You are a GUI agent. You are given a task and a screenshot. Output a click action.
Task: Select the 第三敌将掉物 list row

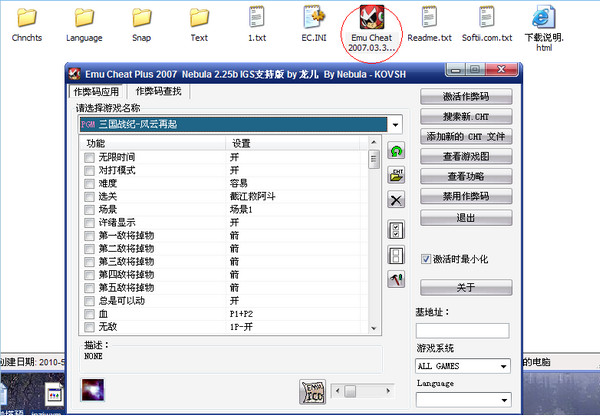224,262
